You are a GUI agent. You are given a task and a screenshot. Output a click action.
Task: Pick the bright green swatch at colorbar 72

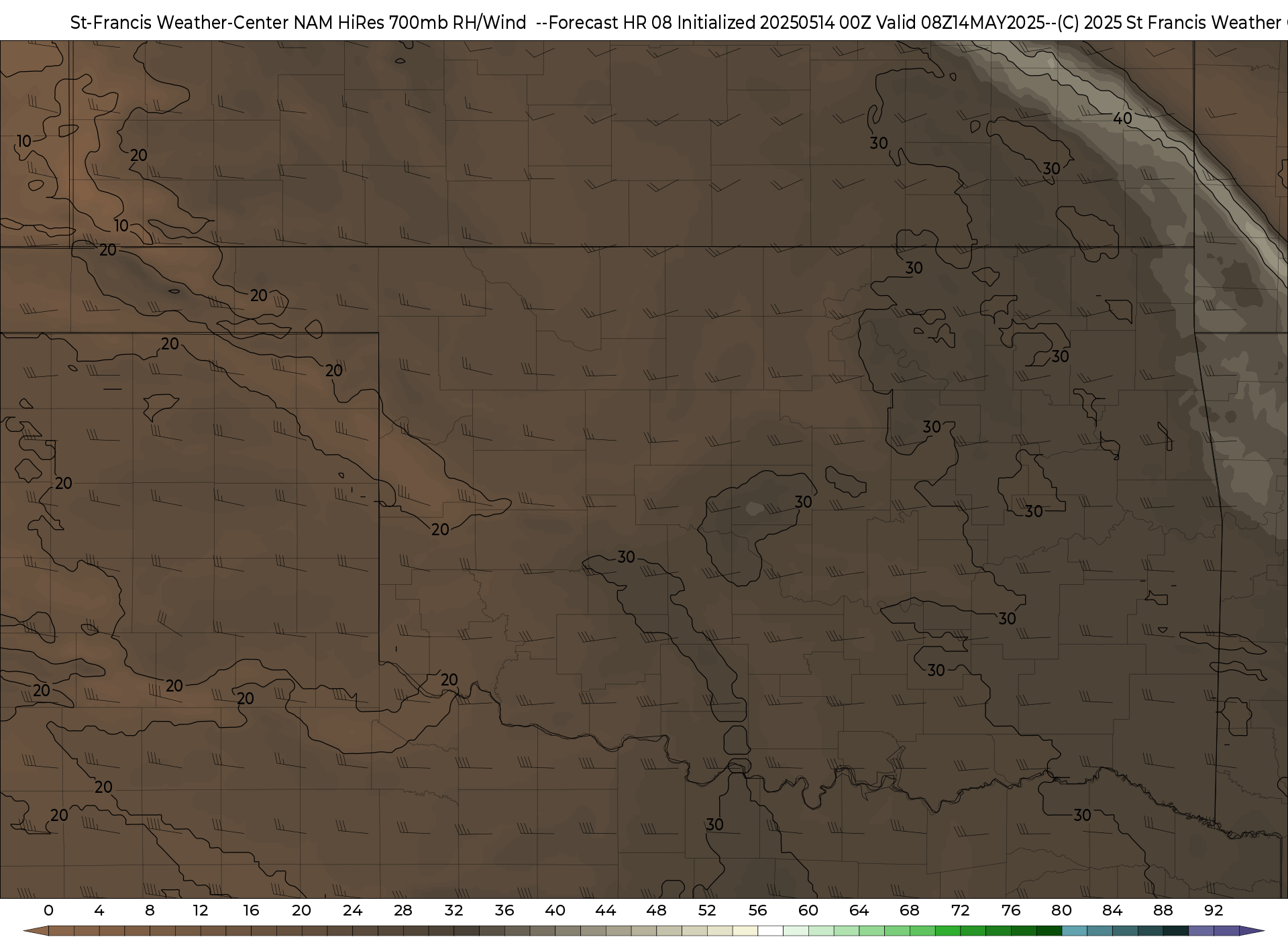947,931
